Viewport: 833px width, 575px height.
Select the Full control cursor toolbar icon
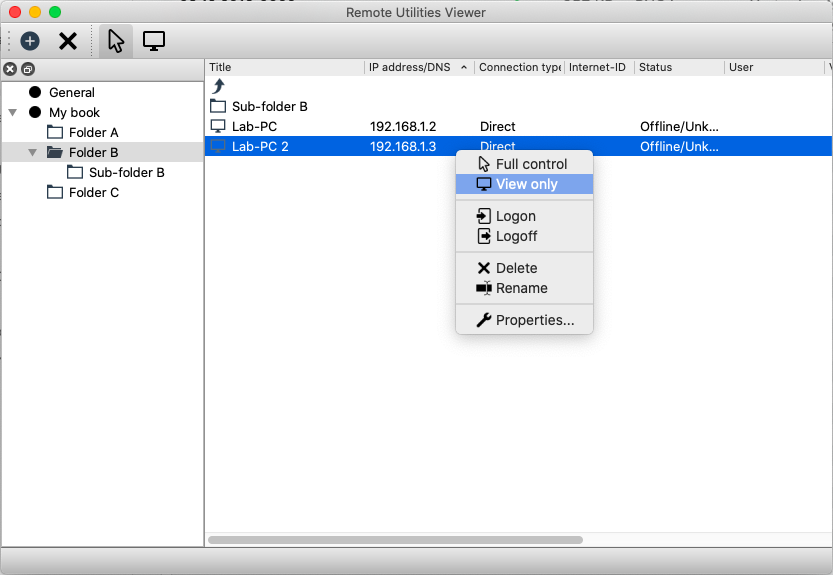click(116, 41)
